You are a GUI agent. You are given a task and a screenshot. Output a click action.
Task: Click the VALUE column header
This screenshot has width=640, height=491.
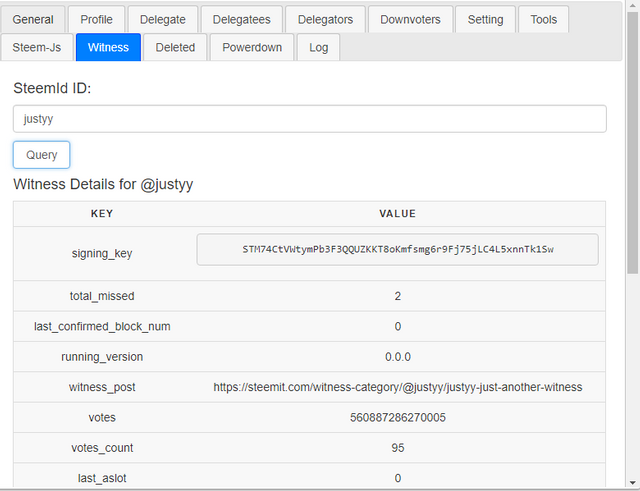397,214
